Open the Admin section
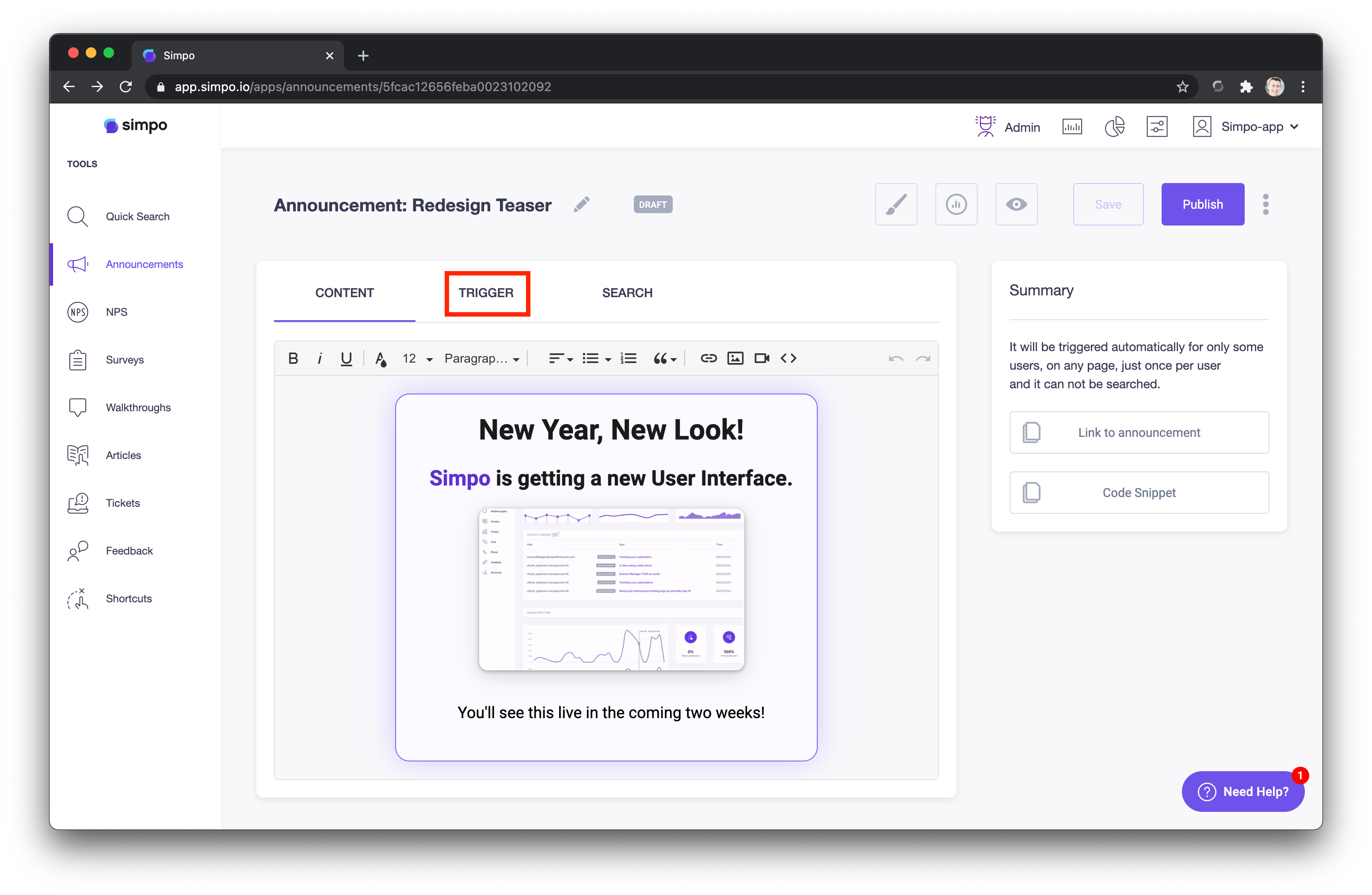 coord(1007,127)
